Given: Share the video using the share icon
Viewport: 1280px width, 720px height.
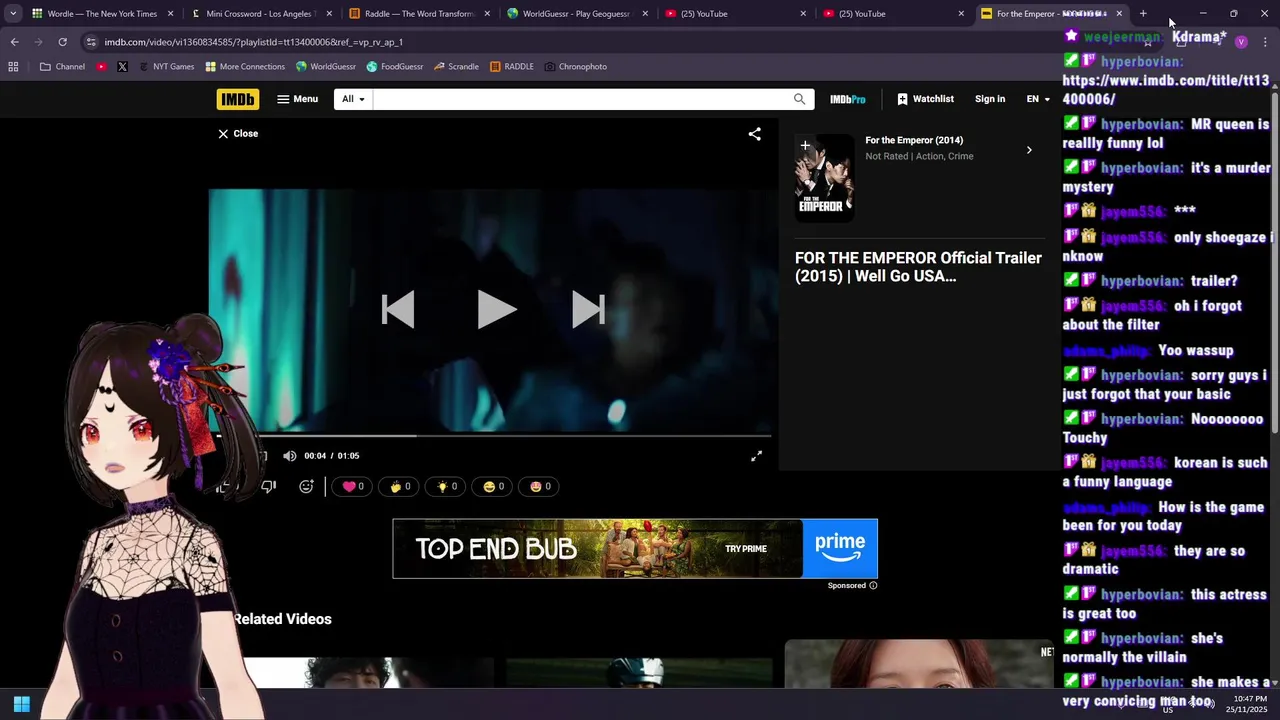Looking at the screenshot, I should pyautogui.click(x=755, y=134).
